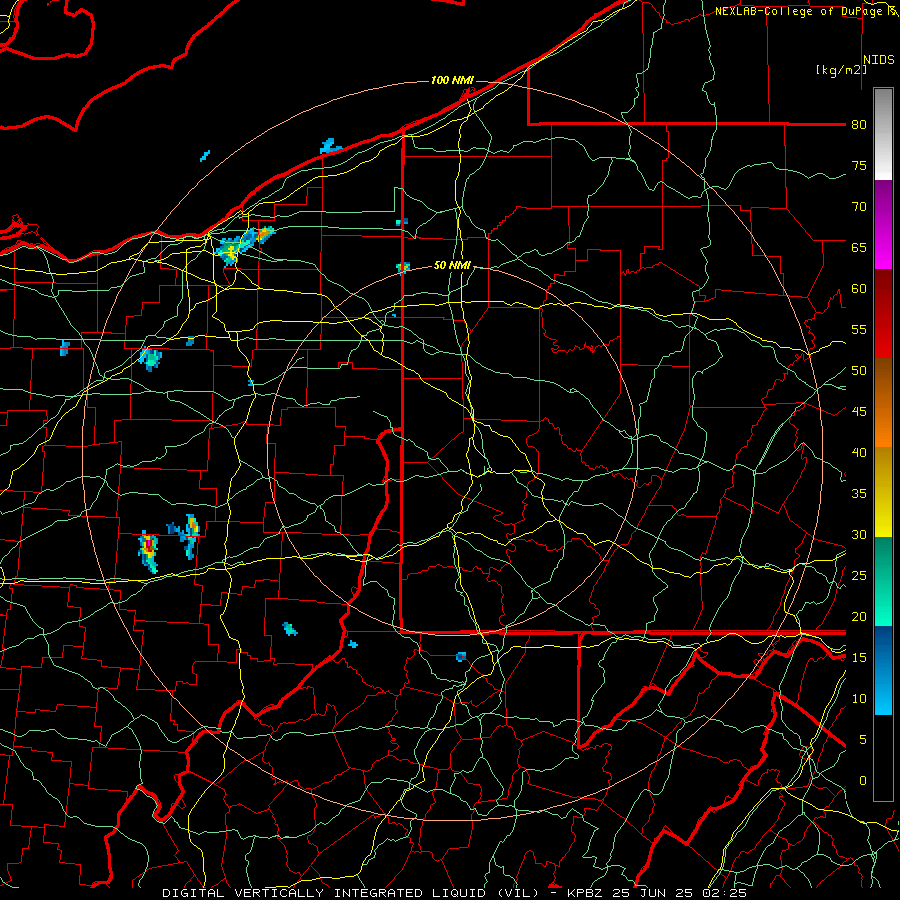The width and height of the screenshot is (900, 900).
Task: Select the gray-white segment of the color scale
Action: pos(883,134)
